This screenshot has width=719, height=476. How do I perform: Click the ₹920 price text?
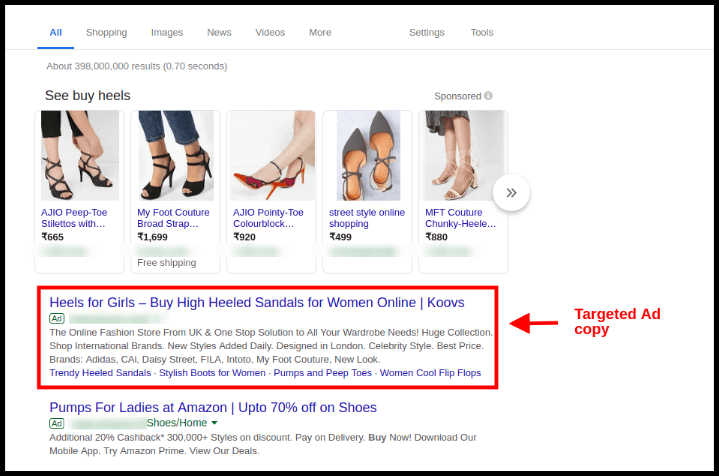pos(244,237)
